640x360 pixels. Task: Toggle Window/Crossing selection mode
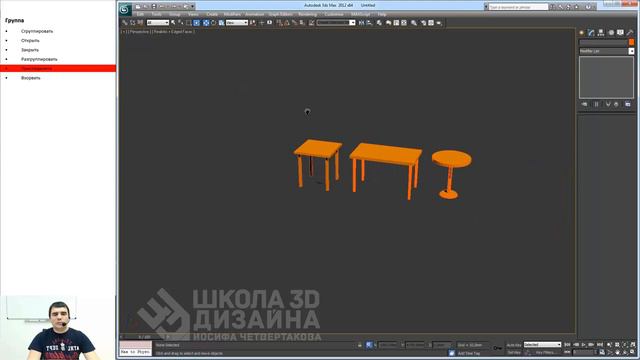(196, 23)
